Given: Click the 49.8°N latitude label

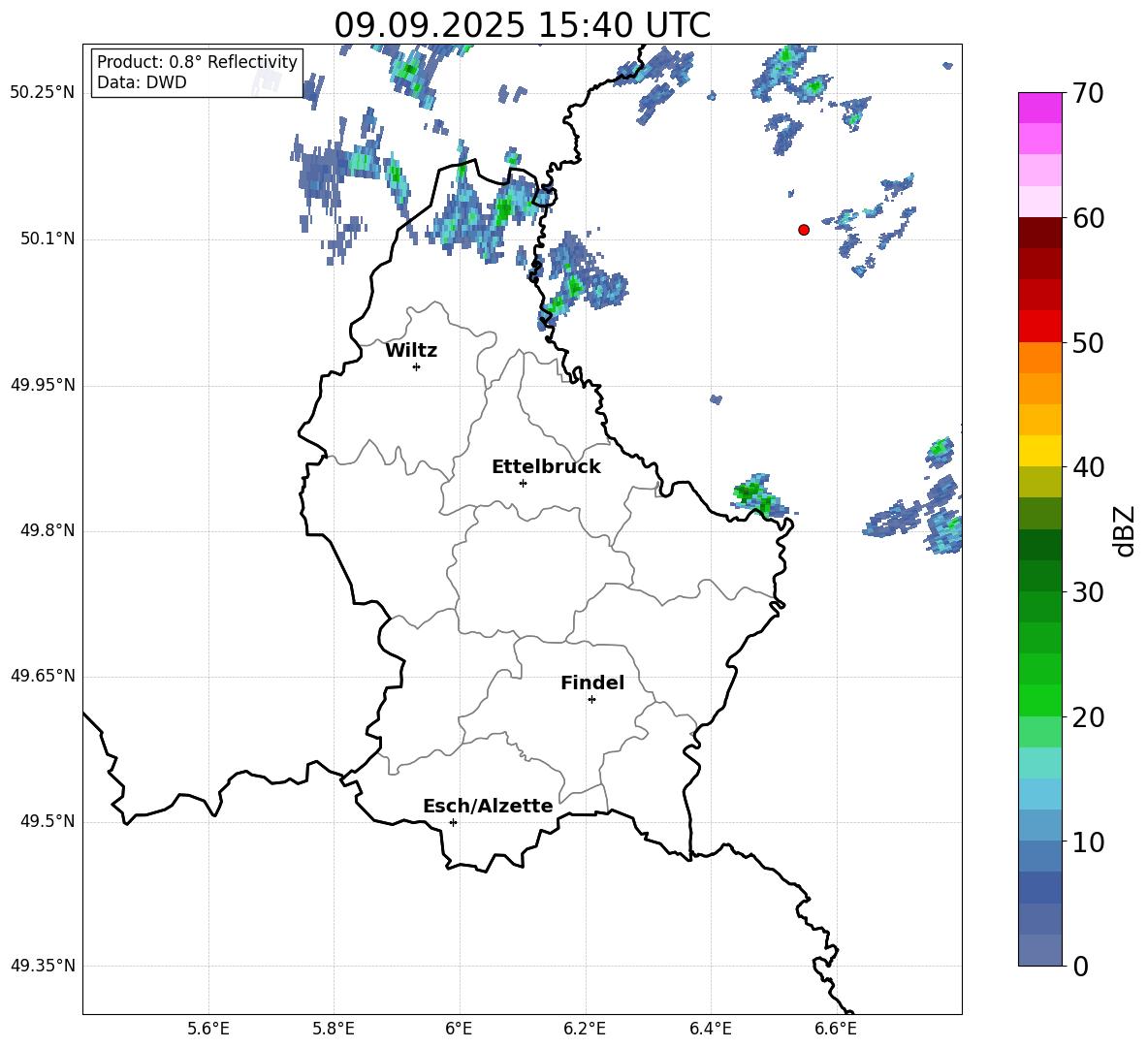Looking at the screenshot, I should [48, 530].
